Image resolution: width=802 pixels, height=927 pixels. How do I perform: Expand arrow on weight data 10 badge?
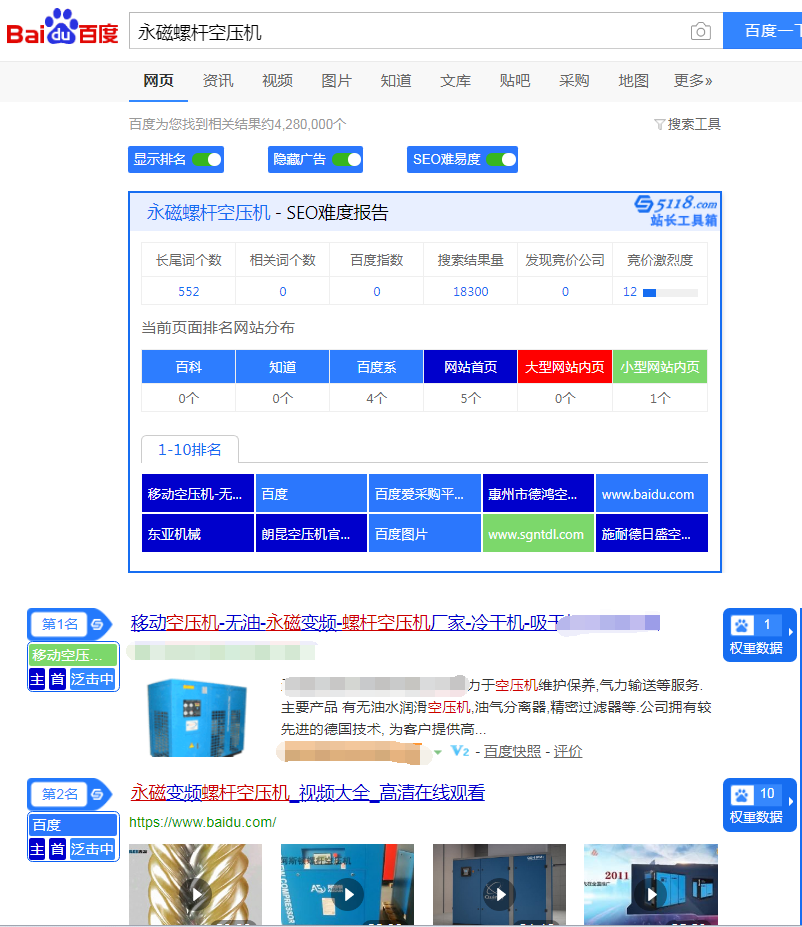pyautogui.click(x=791, y=802)
